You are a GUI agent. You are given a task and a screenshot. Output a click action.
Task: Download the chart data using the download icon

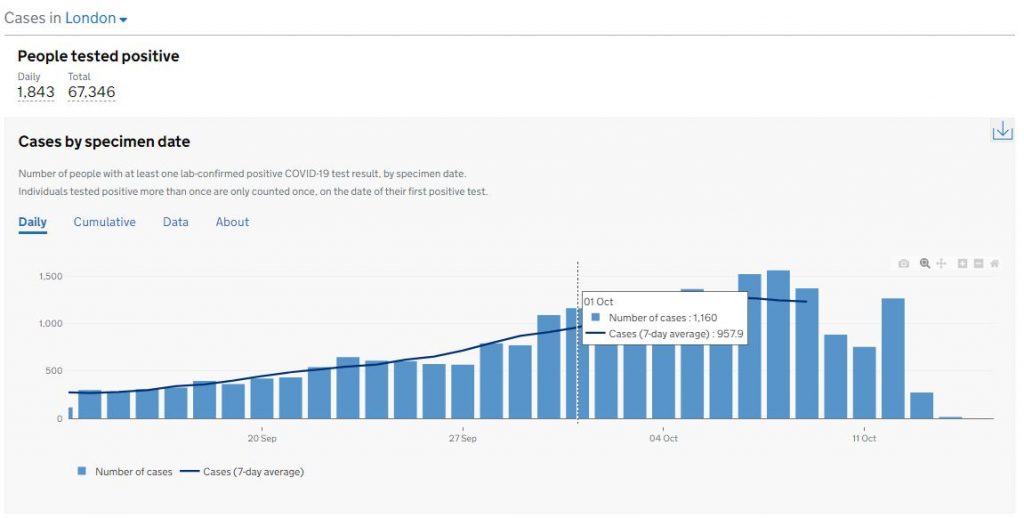tap(1001, 131)
